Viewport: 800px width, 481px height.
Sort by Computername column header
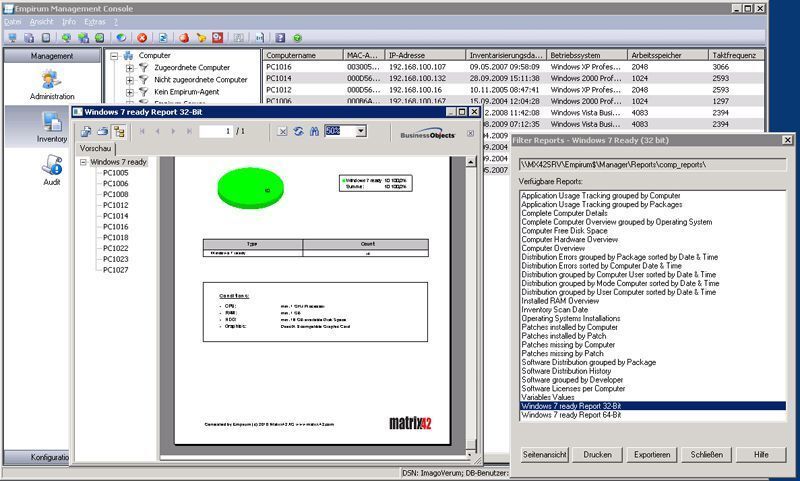tap(303, 55)
